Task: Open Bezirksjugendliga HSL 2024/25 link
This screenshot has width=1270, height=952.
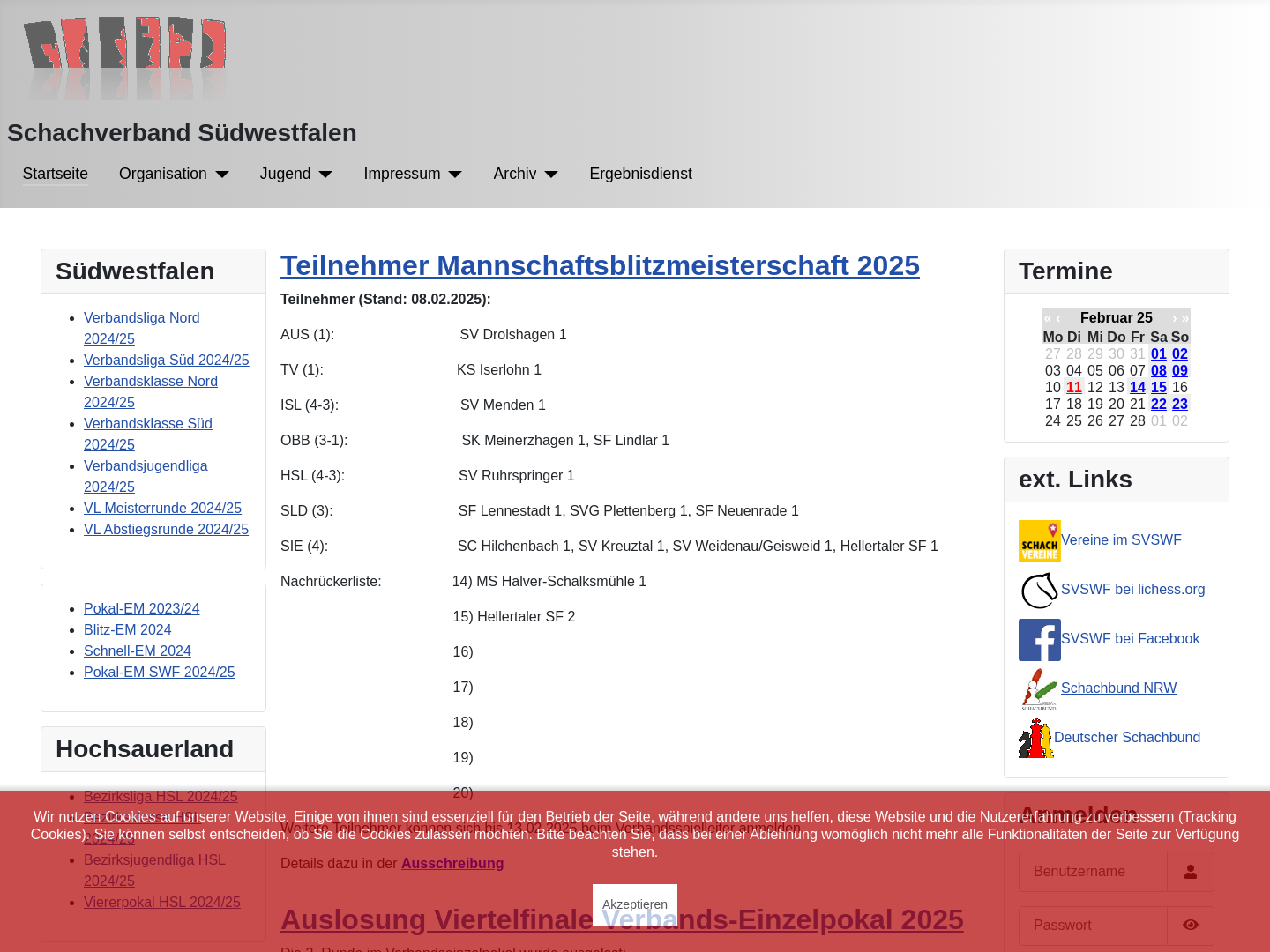Action: tap(154, 870)
